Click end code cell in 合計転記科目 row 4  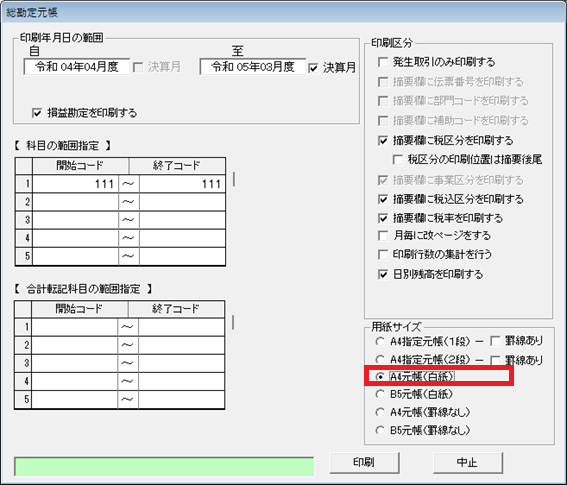(x=181, y=381)
